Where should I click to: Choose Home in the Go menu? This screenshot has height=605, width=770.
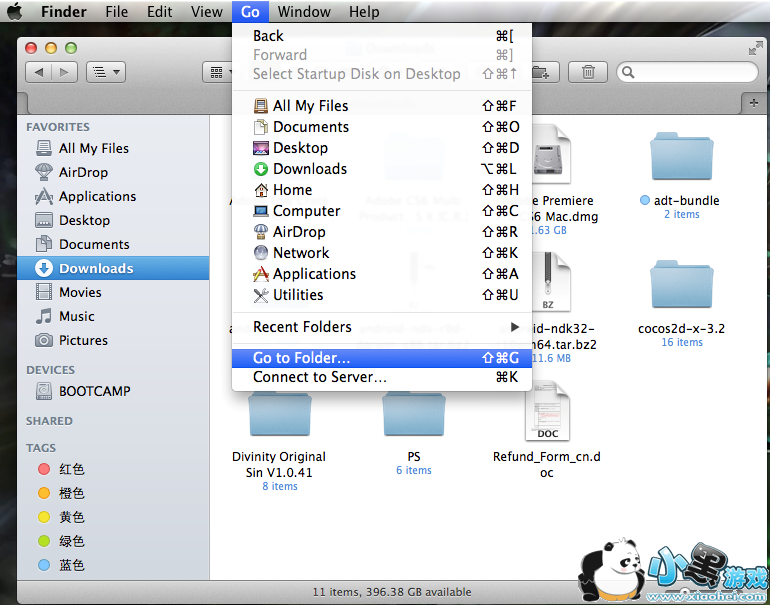click(x=382, y=190)
